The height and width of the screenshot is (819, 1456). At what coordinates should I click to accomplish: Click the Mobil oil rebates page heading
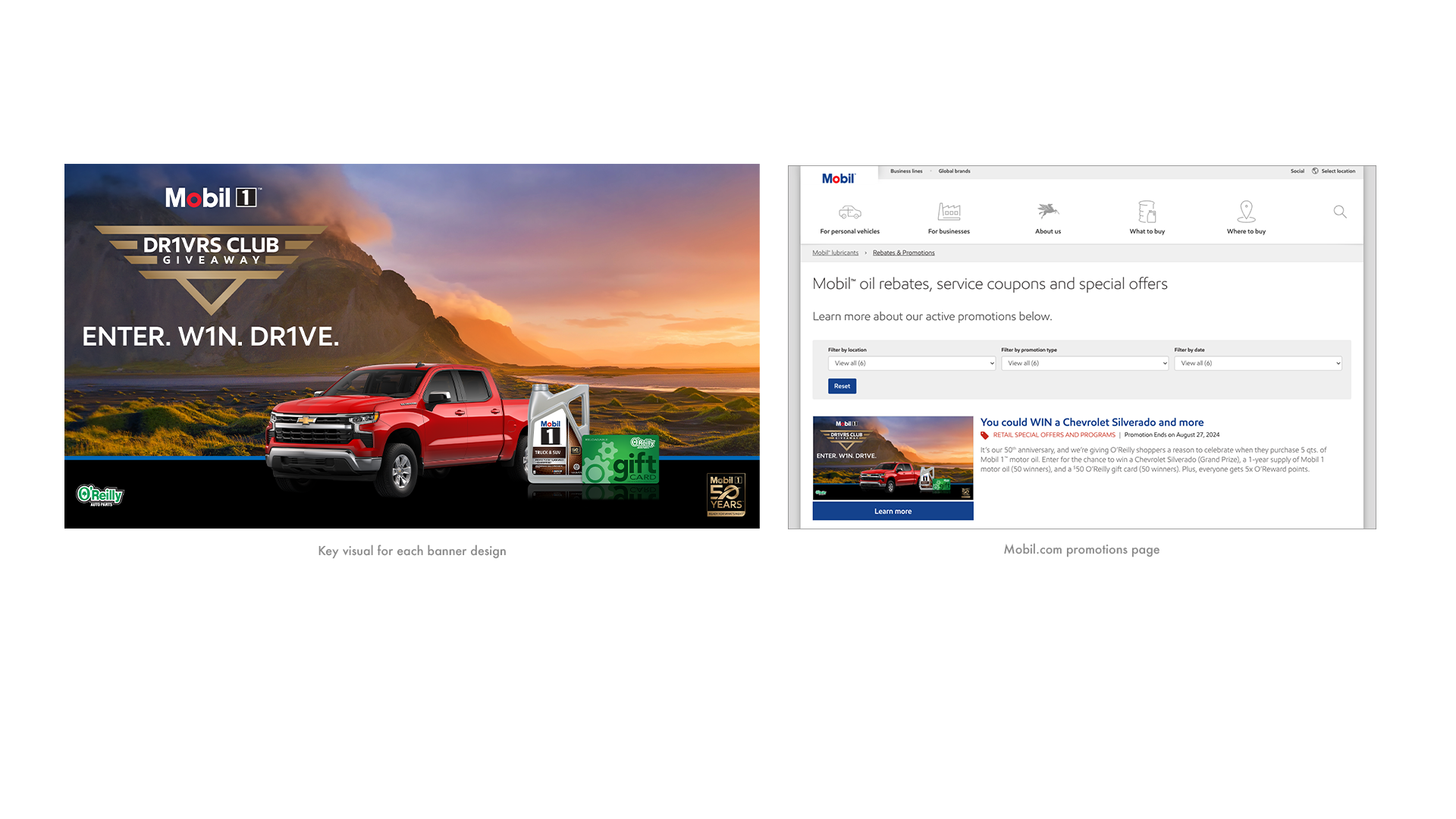990,284
